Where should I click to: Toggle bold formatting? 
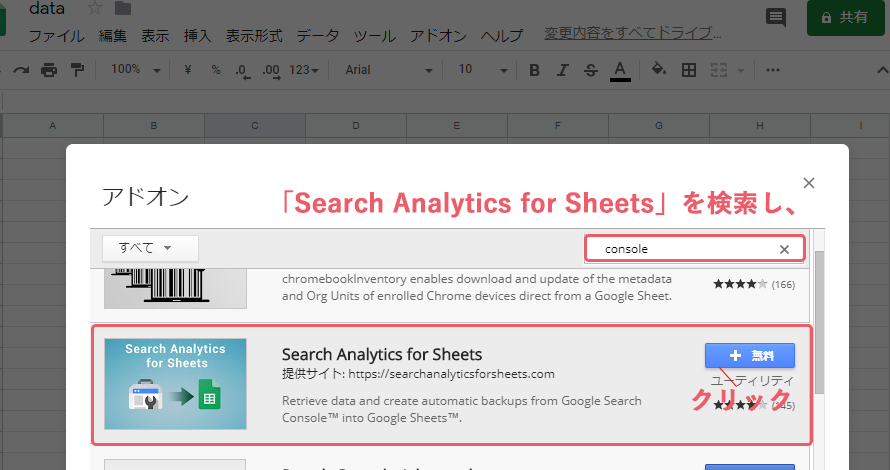[x=534, y=70]
